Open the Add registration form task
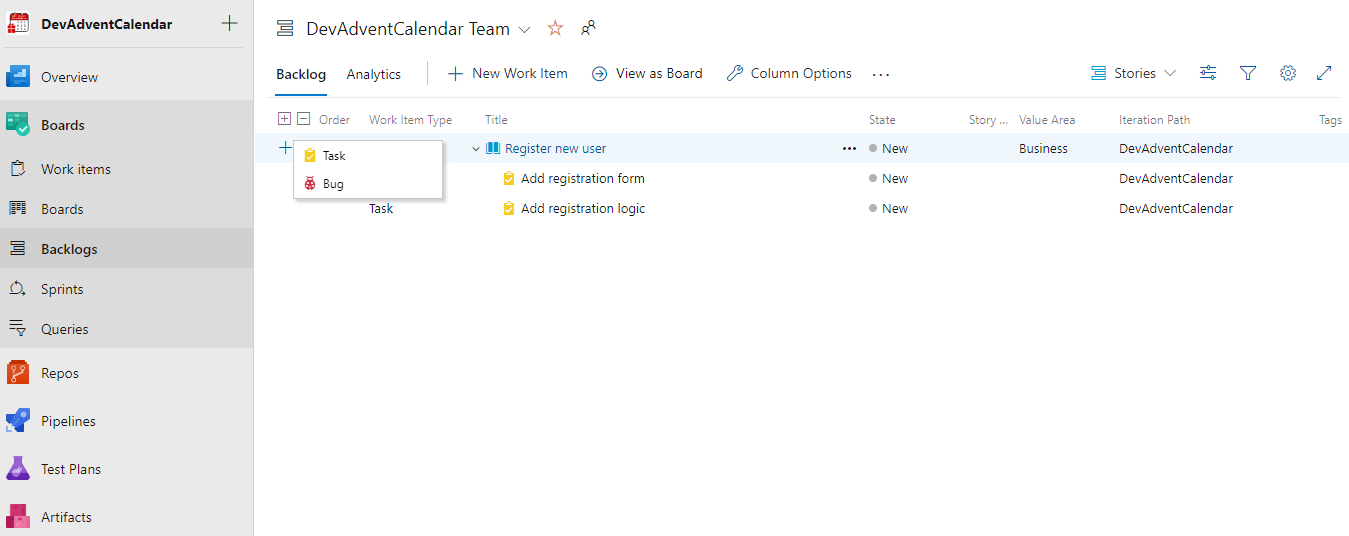This screenshot has width=1349, height=536. pyautogui.click(x=582, y=179)
